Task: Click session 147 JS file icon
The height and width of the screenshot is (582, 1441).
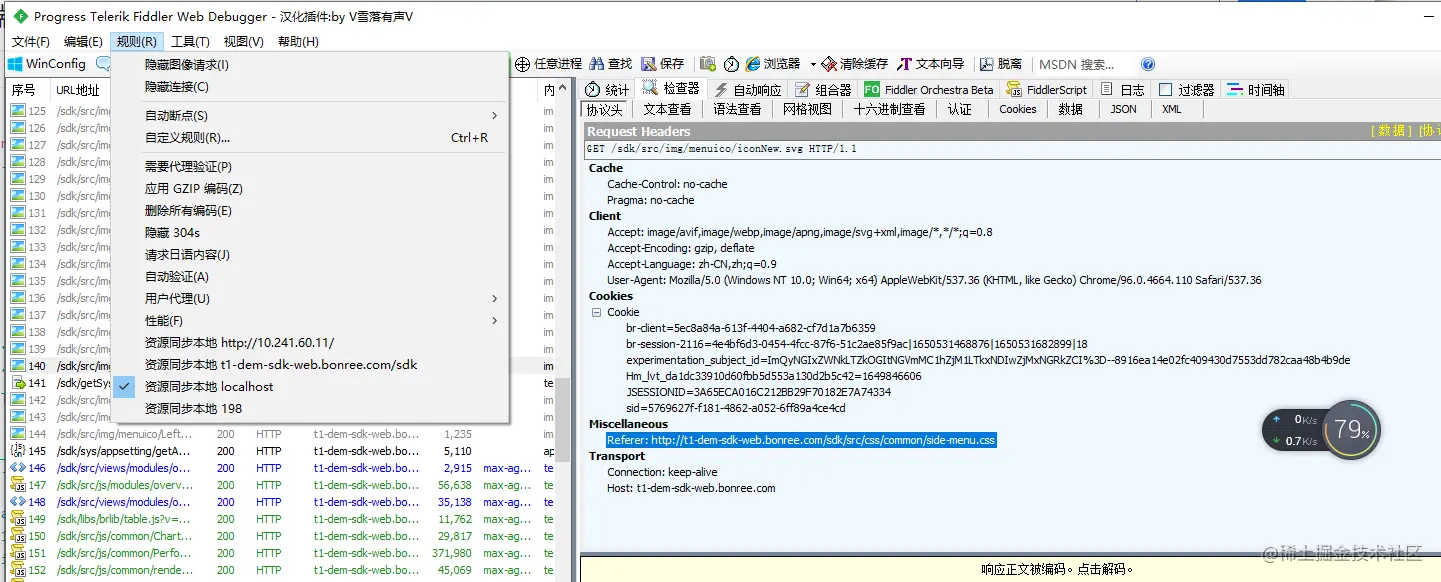Action: 18,485
